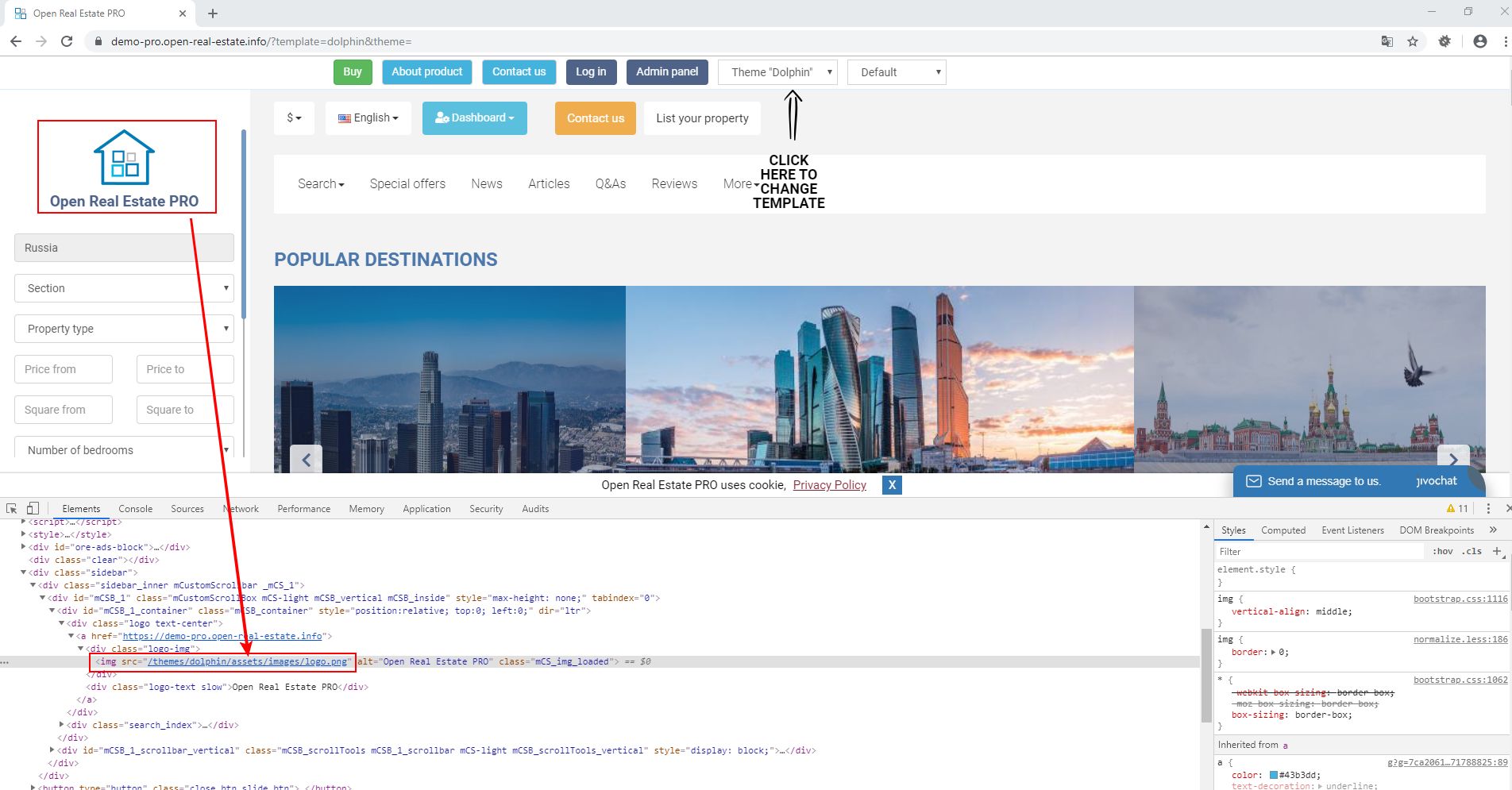Open the Property type select box

tap(124, 329)
